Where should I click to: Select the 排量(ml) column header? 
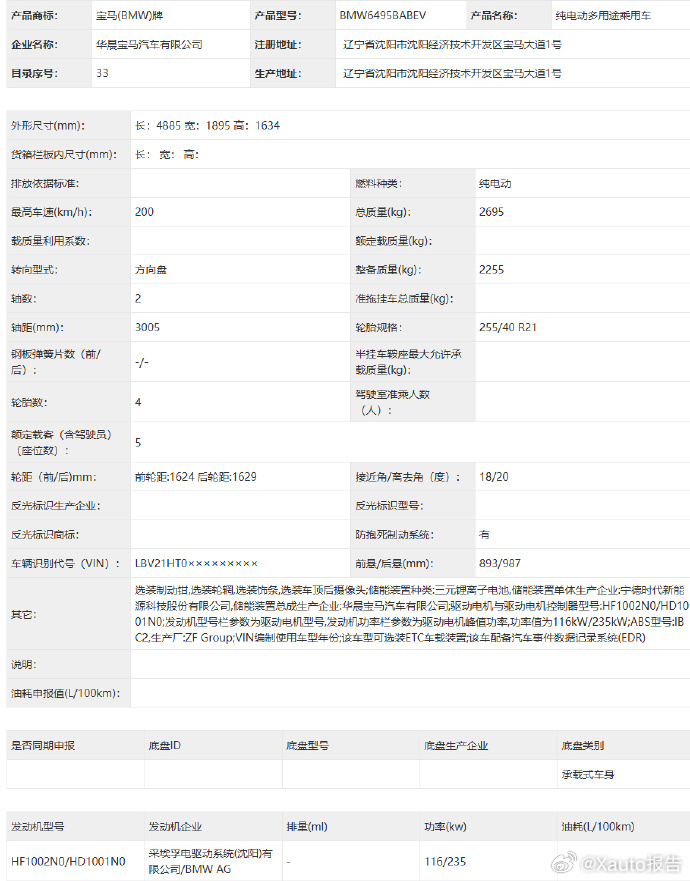point(307,826)
